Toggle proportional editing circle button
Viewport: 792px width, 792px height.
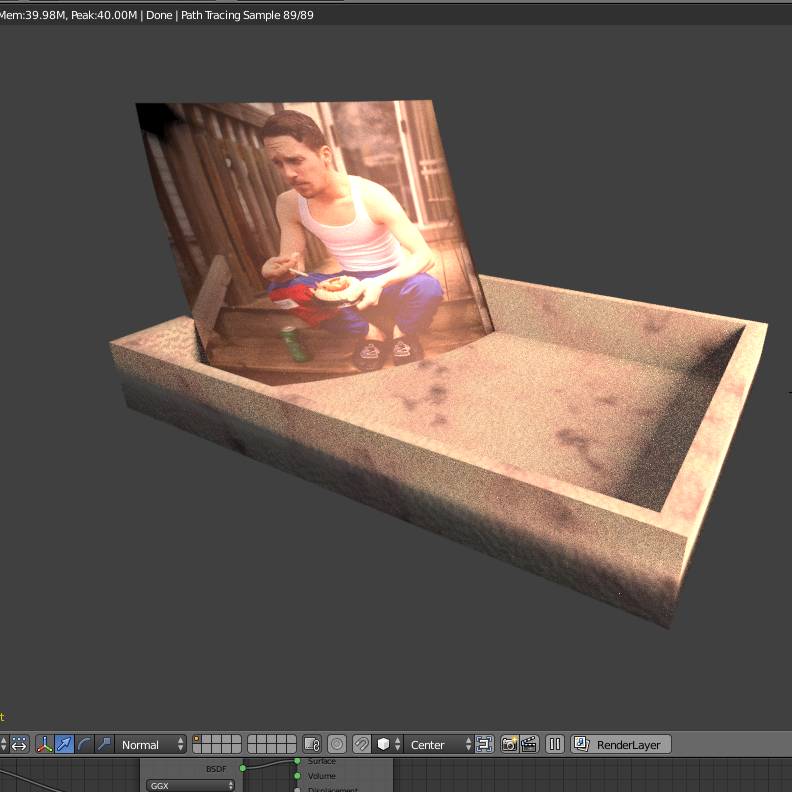click(337, 745)
